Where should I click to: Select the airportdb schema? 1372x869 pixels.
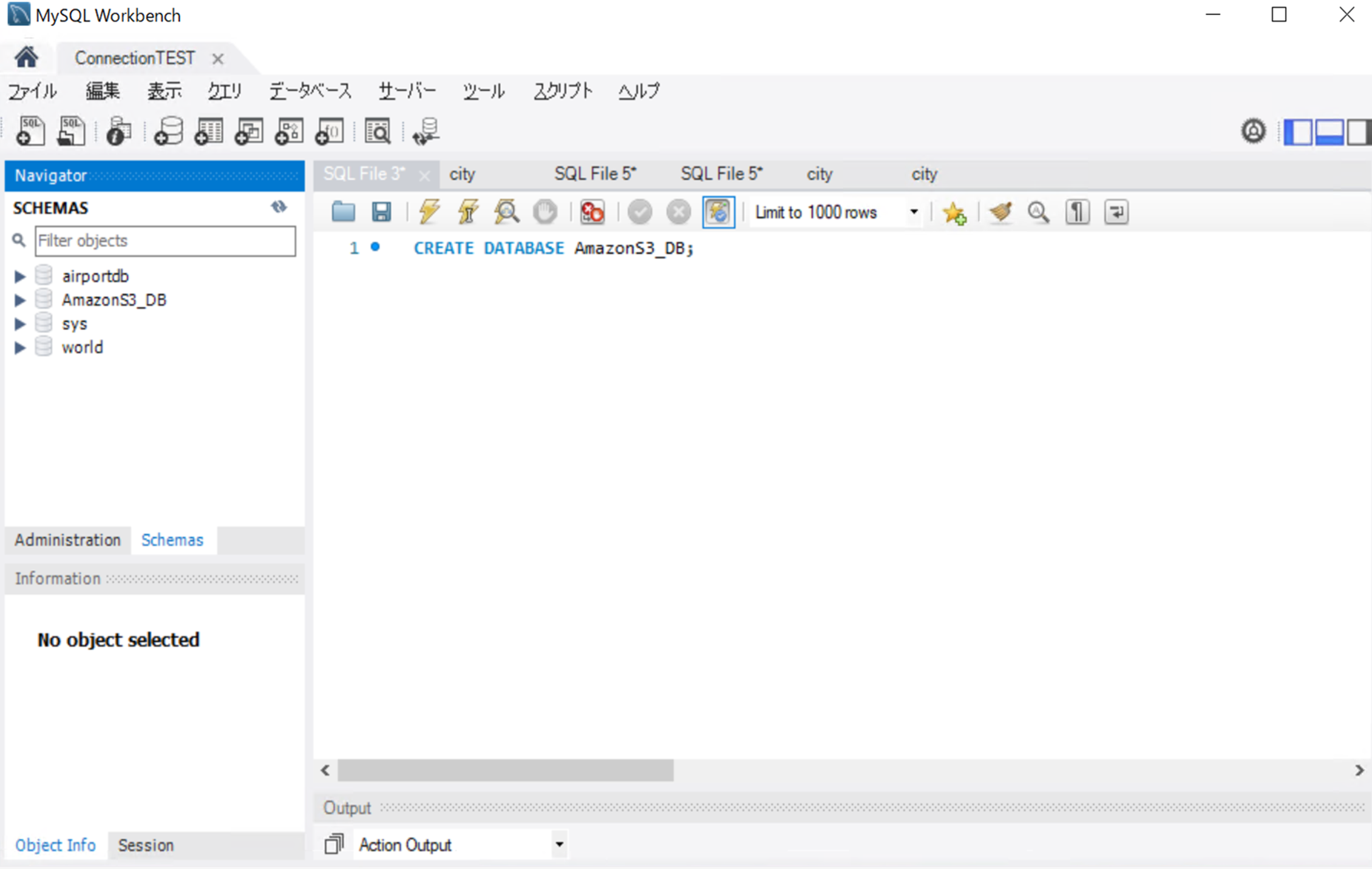[x=95, y=277]
